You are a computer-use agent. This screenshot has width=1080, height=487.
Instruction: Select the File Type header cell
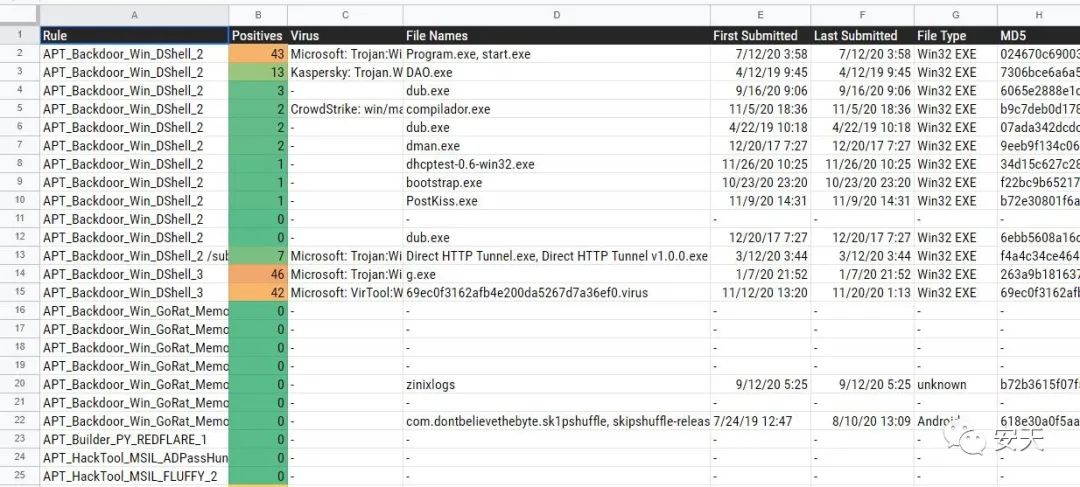coord(955,36)
